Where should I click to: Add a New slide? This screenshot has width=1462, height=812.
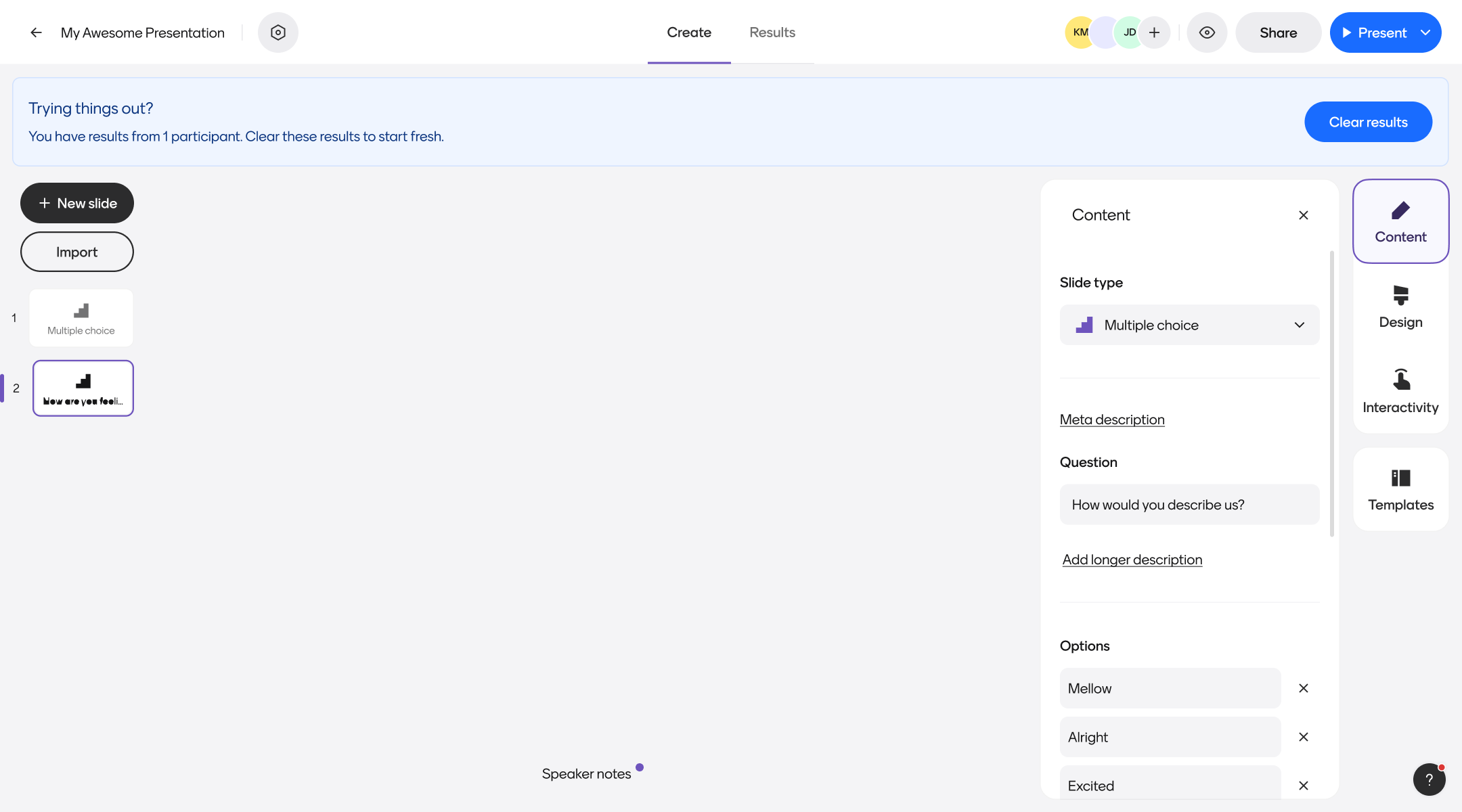pyautogui.click(x=77, y=203)
